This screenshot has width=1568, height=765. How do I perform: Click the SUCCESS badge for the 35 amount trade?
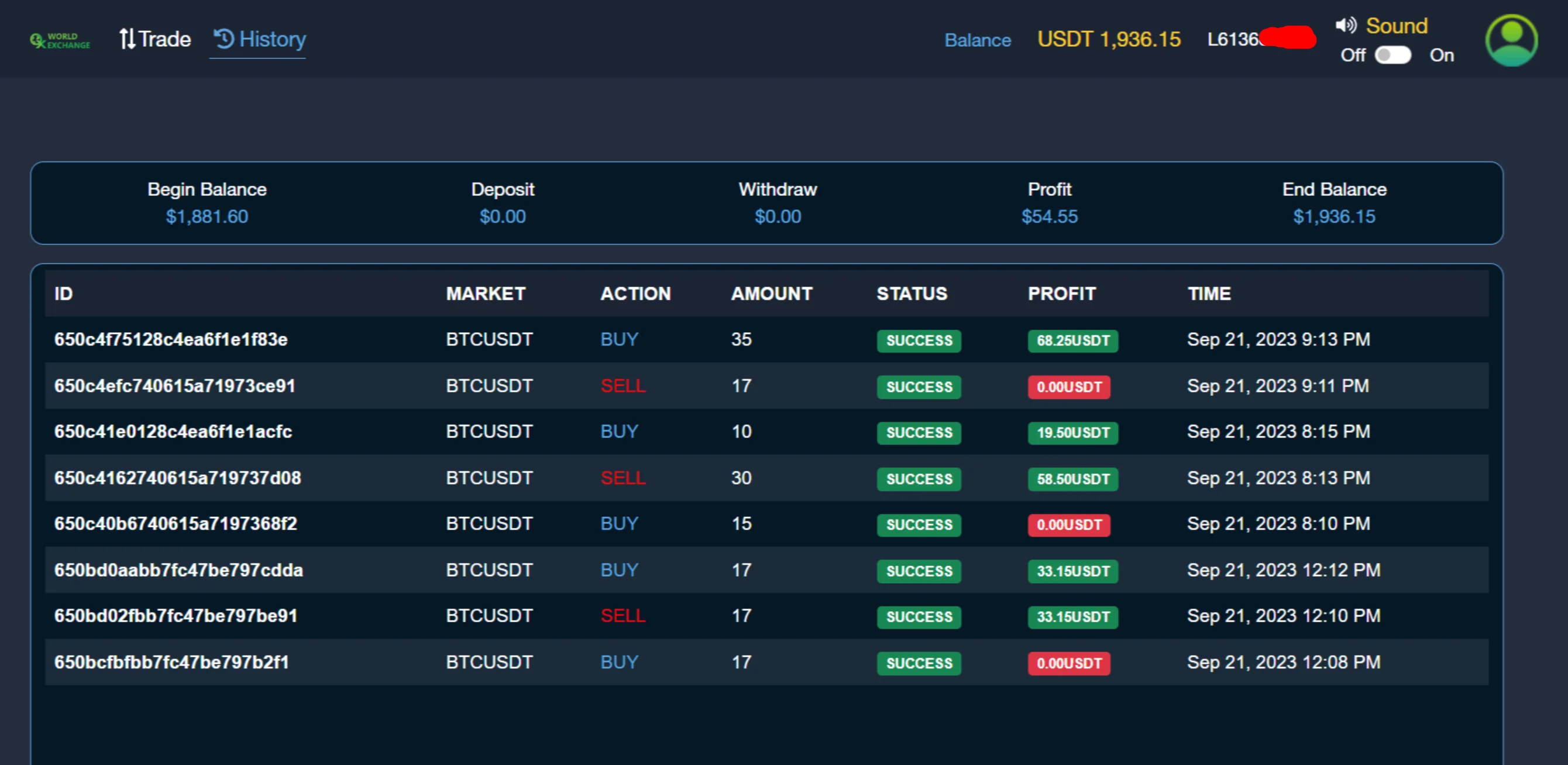click(919, 340)
